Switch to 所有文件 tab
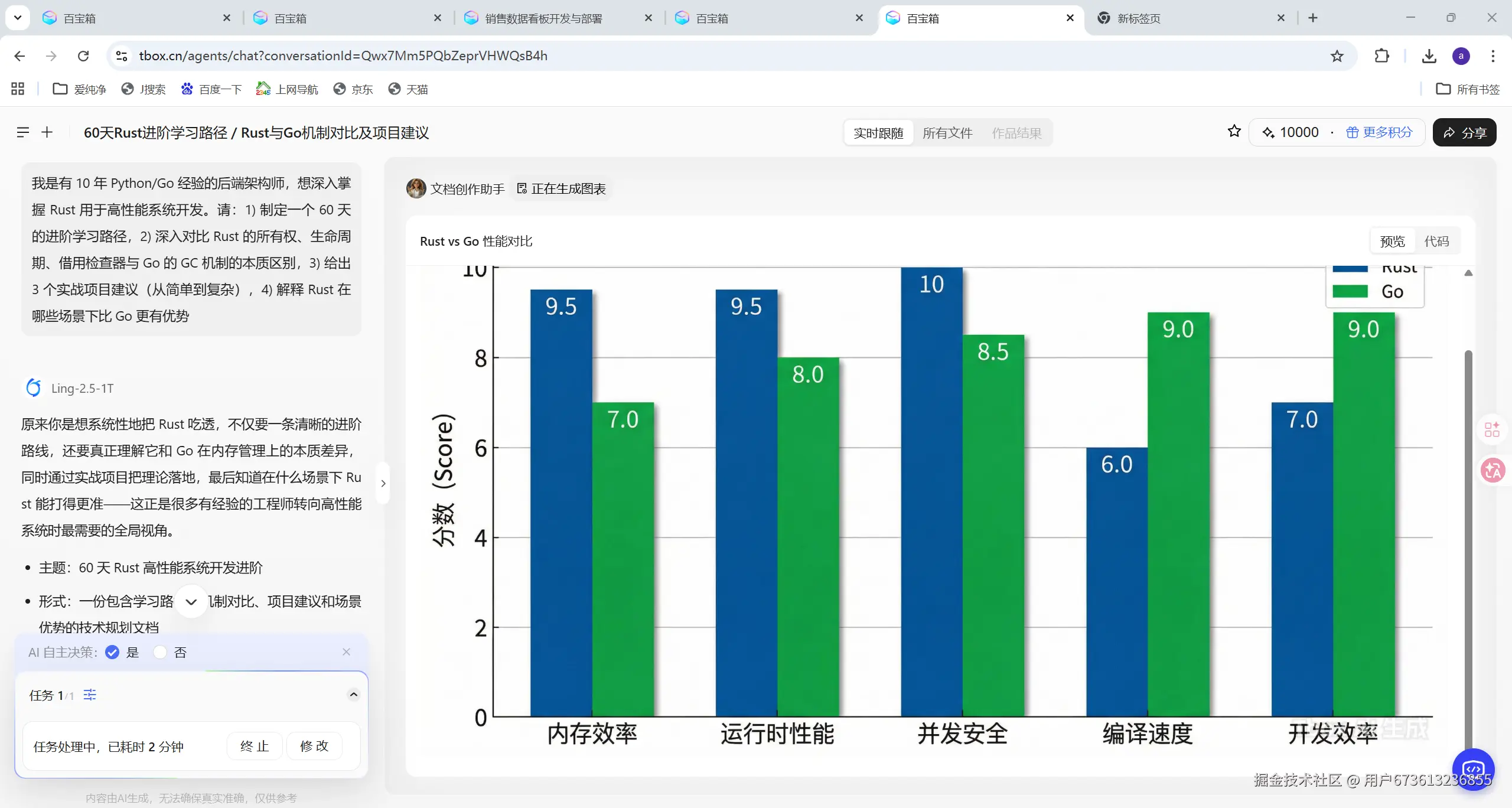 [947, 133]
